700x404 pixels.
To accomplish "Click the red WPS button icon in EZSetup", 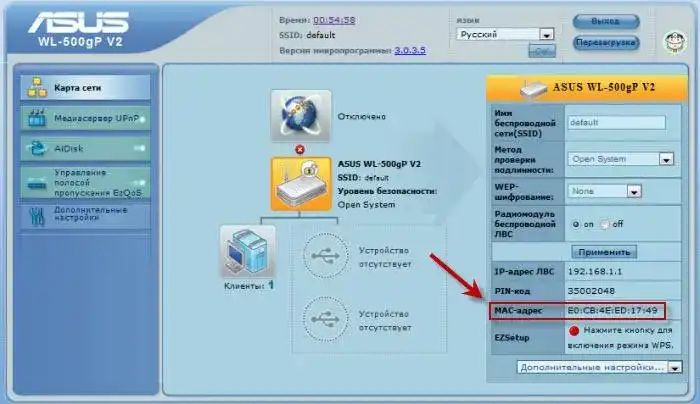I will tap(574, 331).
